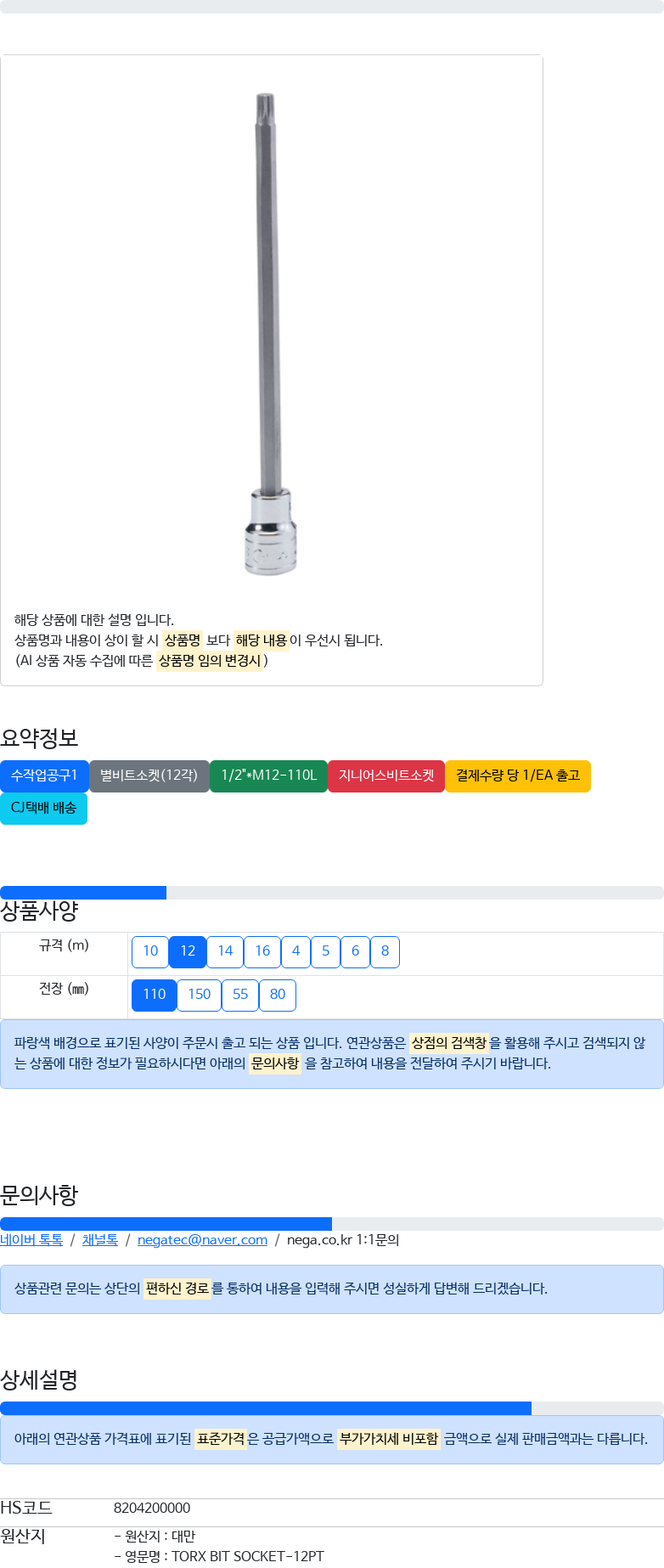
Task: Choose spec size 4
Action: click(295, 951)
